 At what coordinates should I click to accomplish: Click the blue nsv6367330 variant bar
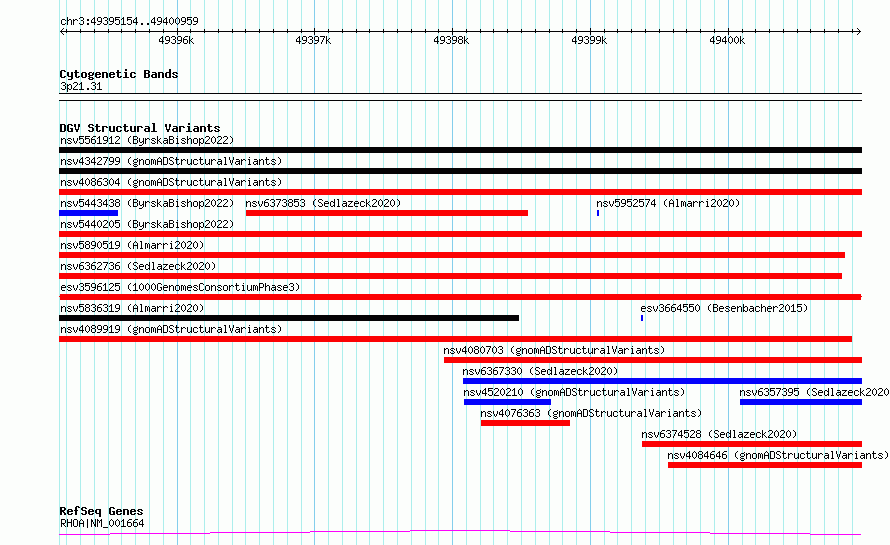click(x=662, y=381)
